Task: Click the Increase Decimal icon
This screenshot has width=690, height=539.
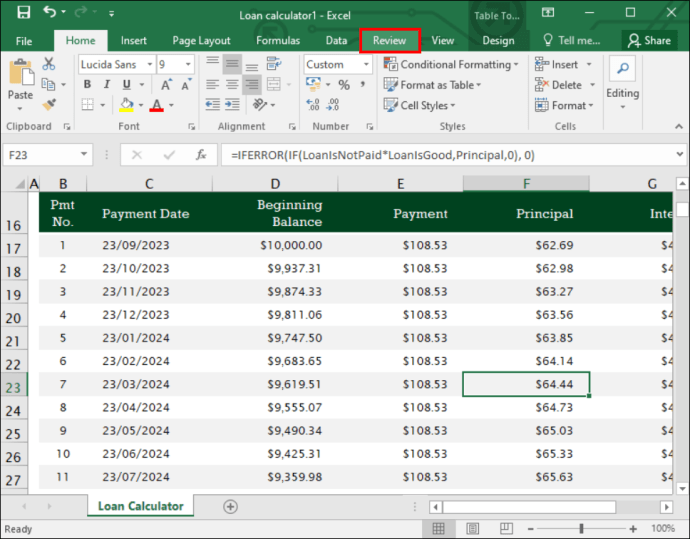Action: [x=312, y=105]
